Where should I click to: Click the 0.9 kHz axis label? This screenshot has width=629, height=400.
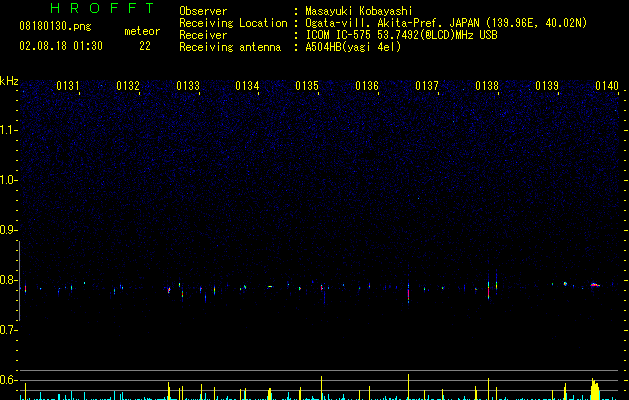(8, 230)
